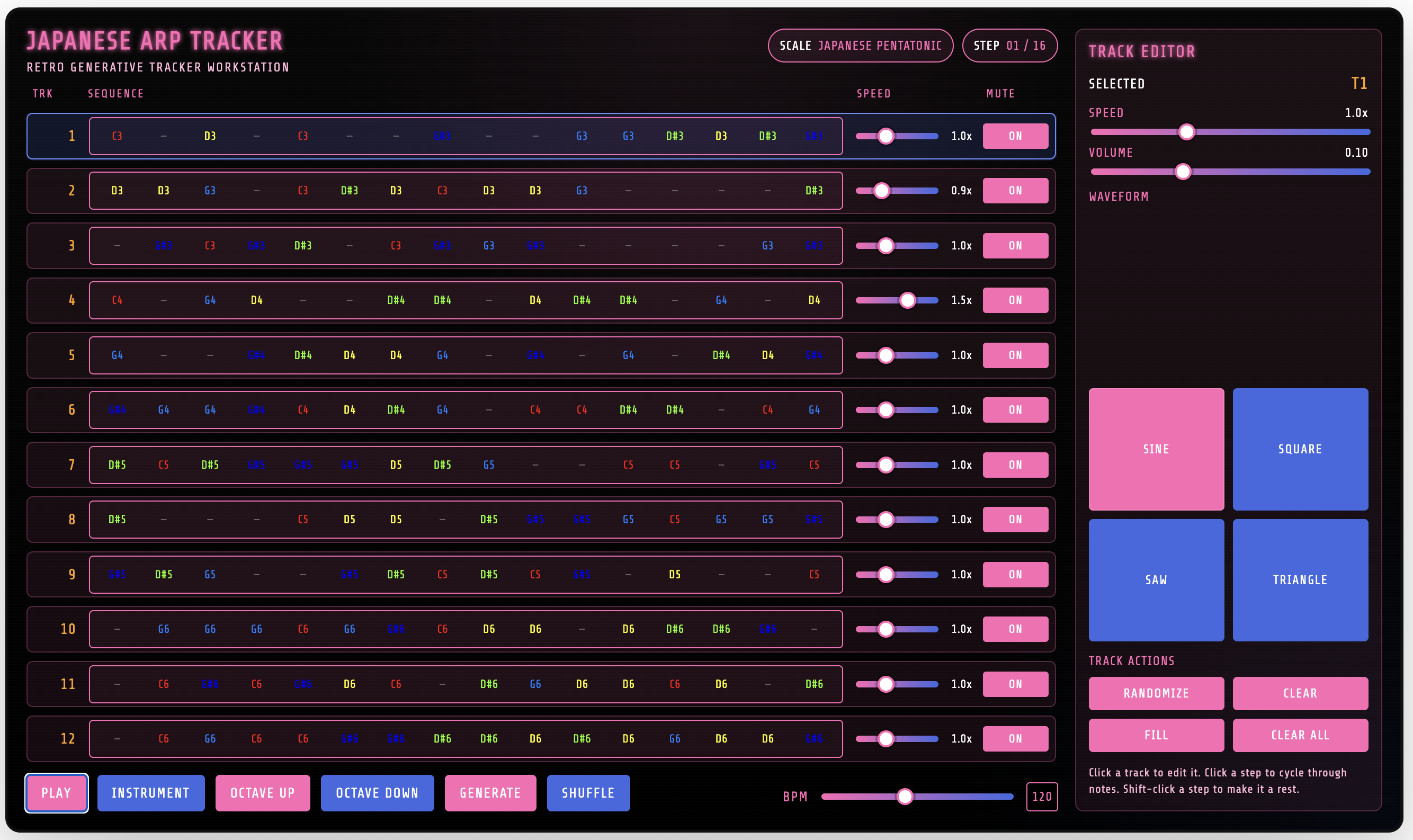Choose the TRIANGLE waveform
The image size is (1413, 840).
[x=1300, y=580]
